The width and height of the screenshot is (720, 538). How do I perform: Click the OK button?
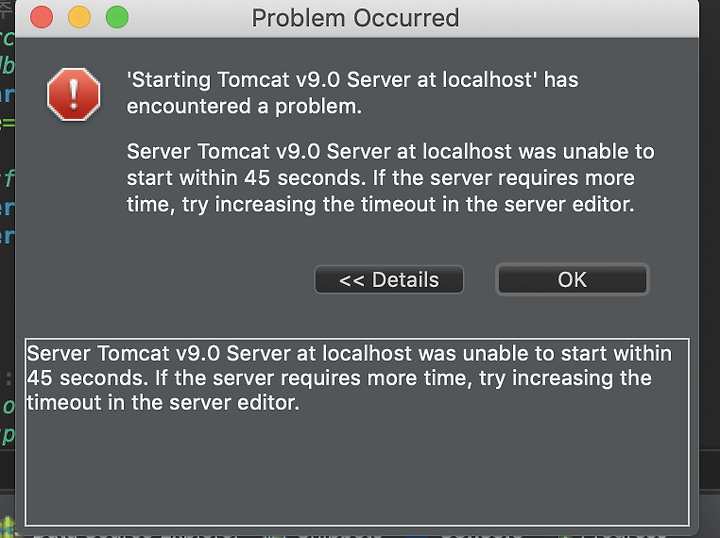572,279
